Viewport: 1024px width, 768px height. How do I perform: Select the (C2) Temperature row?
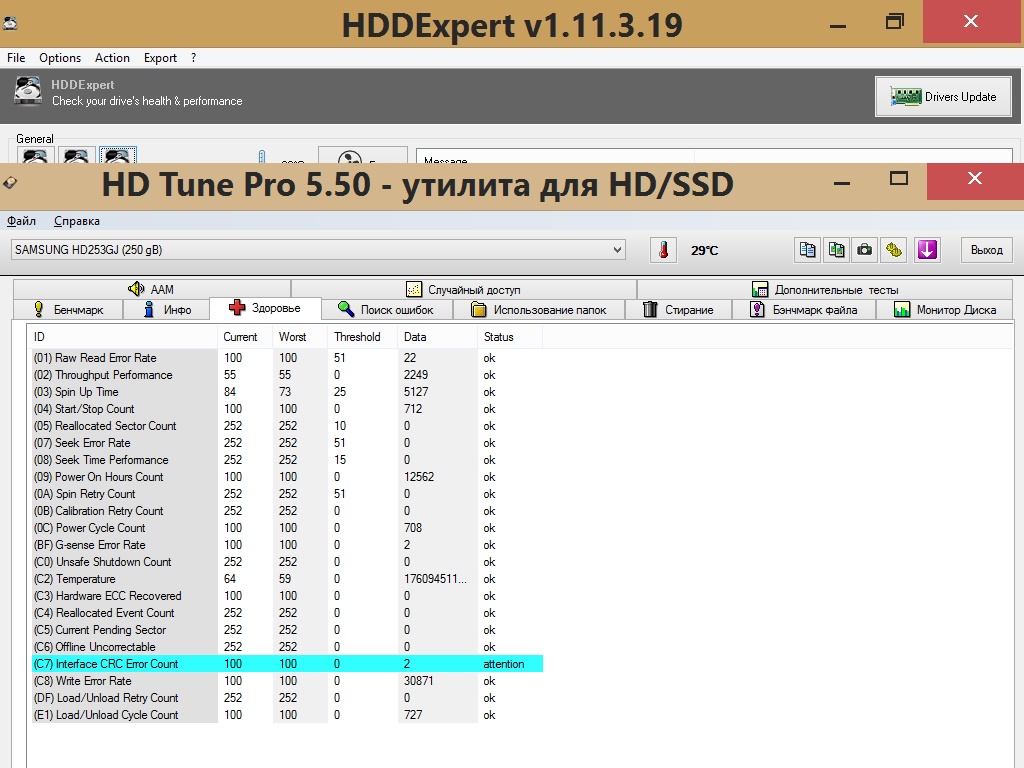287,579
